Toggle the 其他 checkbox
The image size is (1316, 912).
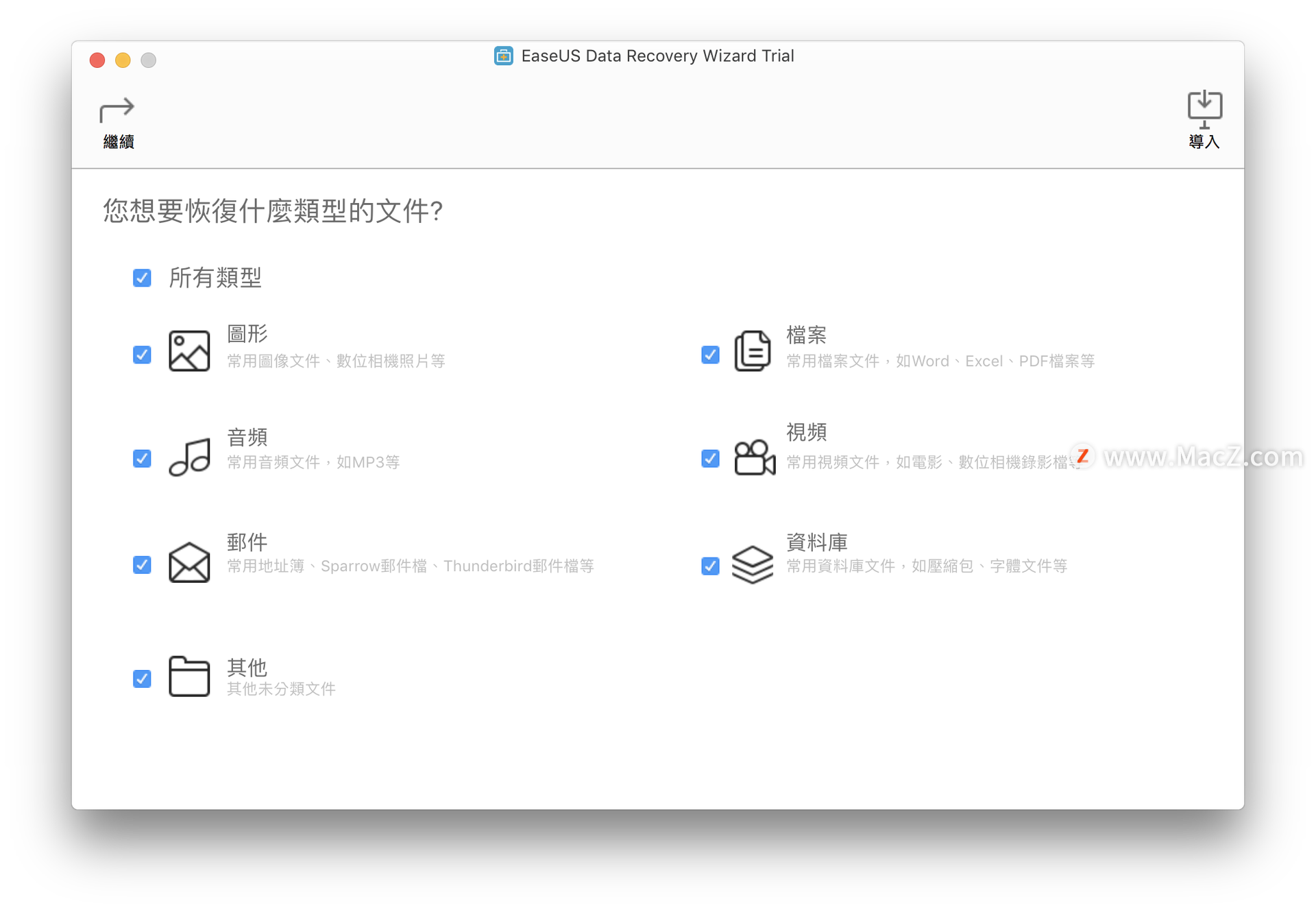click(x=142, y=679)
